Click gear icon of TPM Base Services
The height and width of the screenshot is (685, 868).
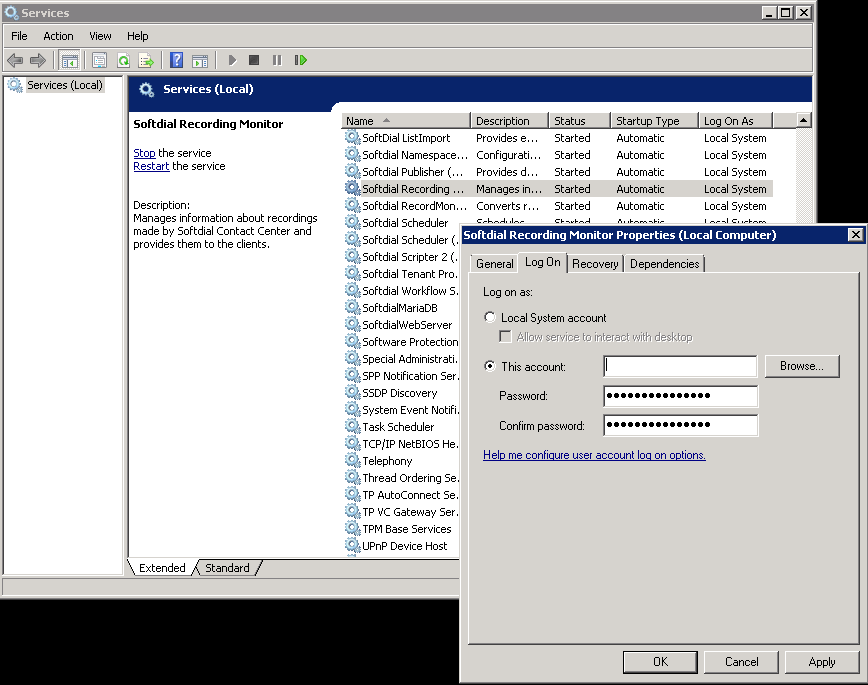353,528
